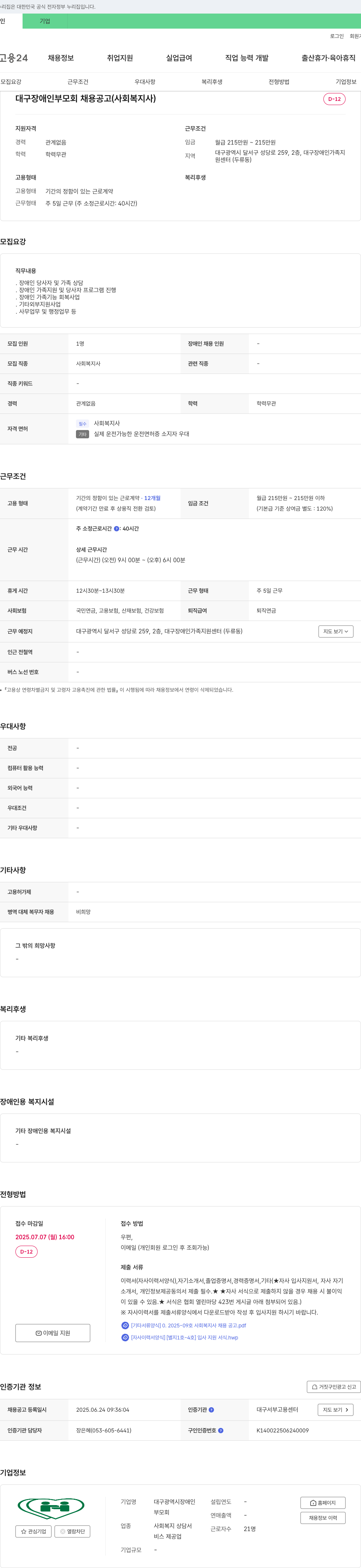Open the 실업급여 menu

tap(179, 58)
